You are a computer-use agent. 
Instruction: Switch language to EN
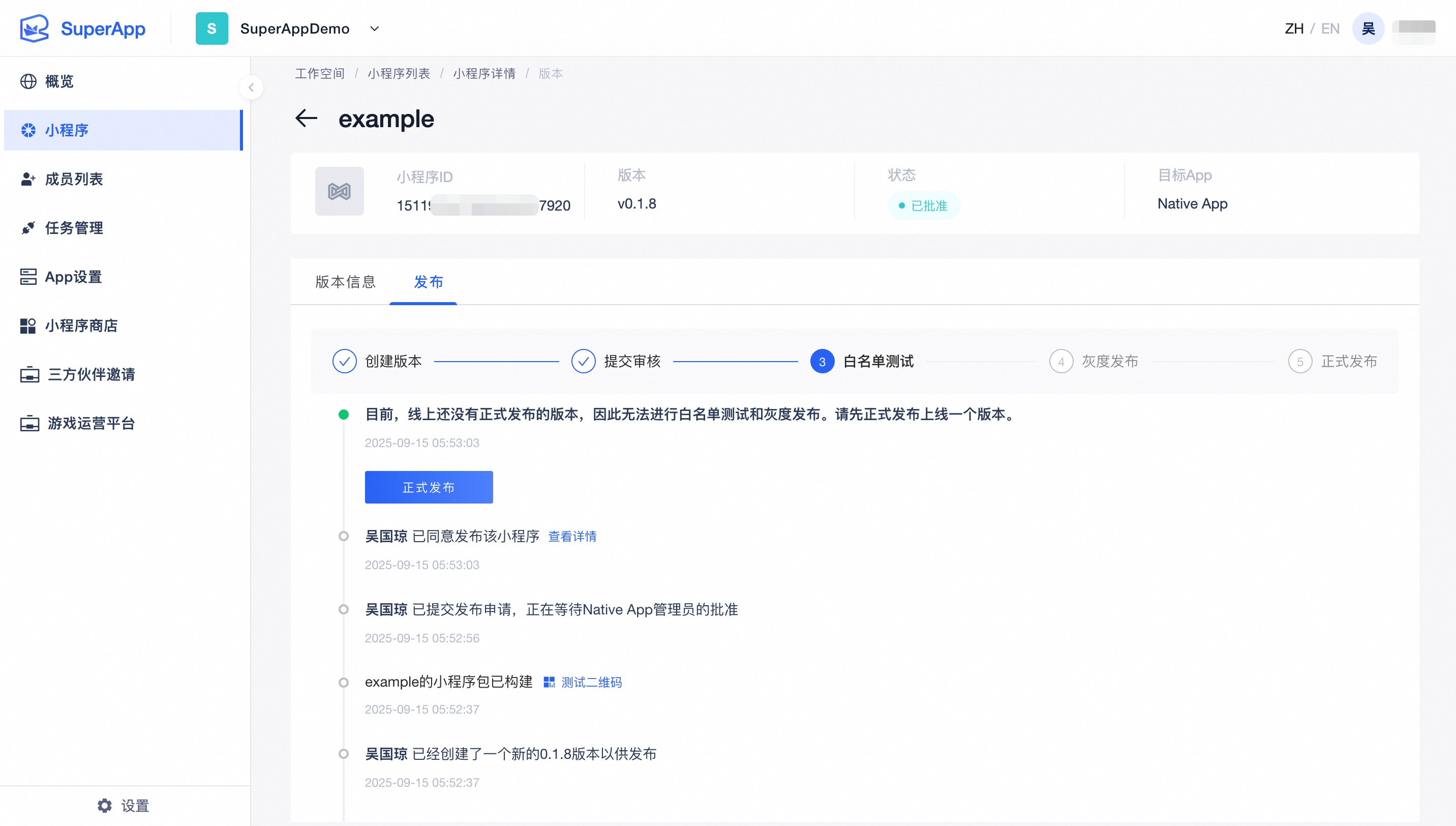pyautogui.click(x=1330, y=29)
